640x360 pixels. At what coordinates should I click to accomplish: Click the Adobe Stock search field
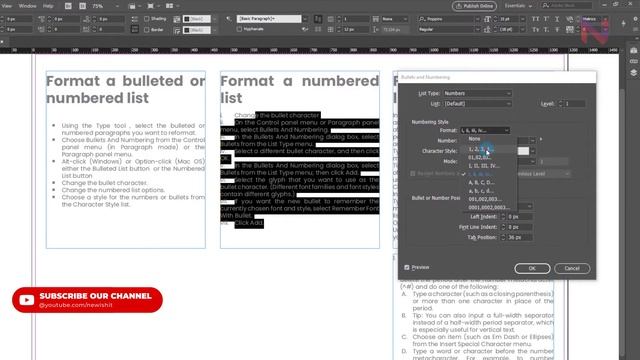tap(566, 6)
